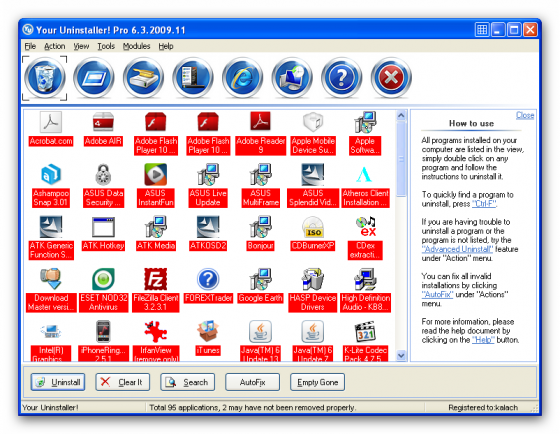
Task: Follow the Advanced Uninstall link
Action: pyautogui.click(x=458, y=249)
